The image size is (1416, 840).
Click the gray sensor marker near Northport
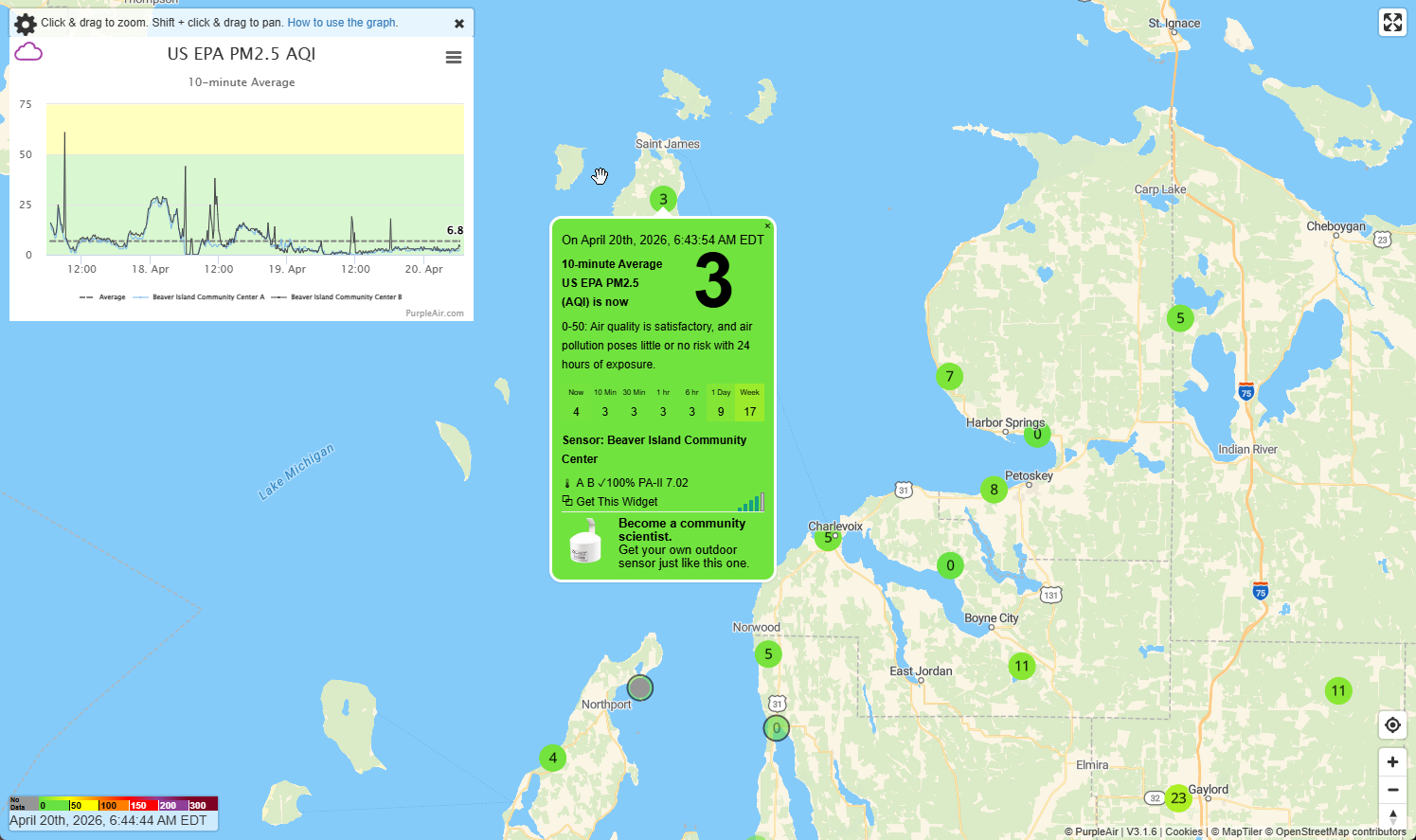(x=640, y=688)
